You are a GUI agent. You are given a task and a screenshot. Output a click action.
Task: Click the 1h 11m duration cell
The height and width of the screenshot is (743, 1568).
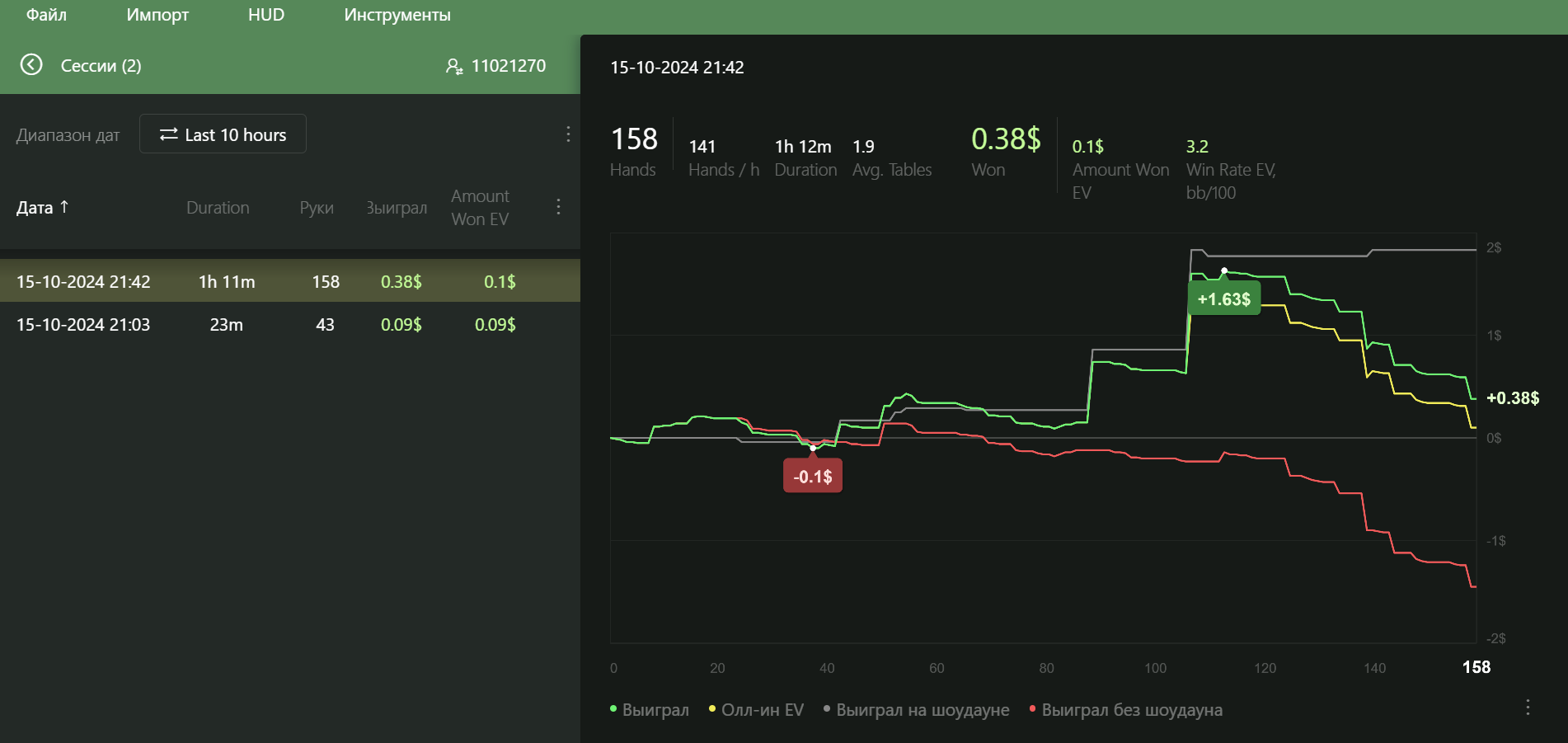[227, 281]
